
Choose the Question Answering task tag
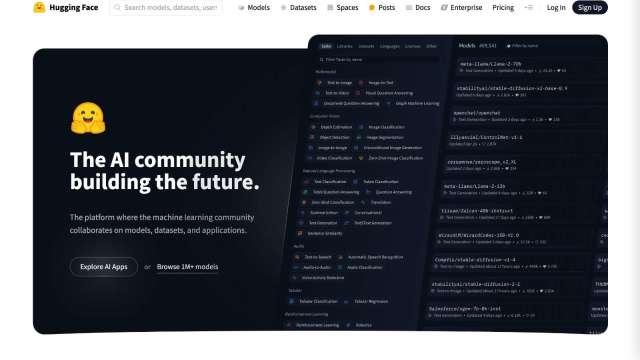tap(389, 192)
